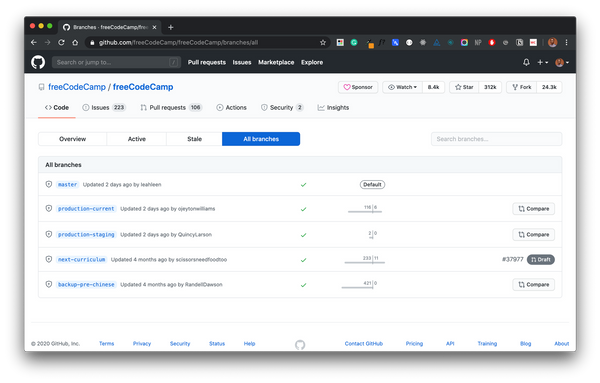Expand the Watch dropdown
This screenshot has width=600, height=383.
(402, 87)
